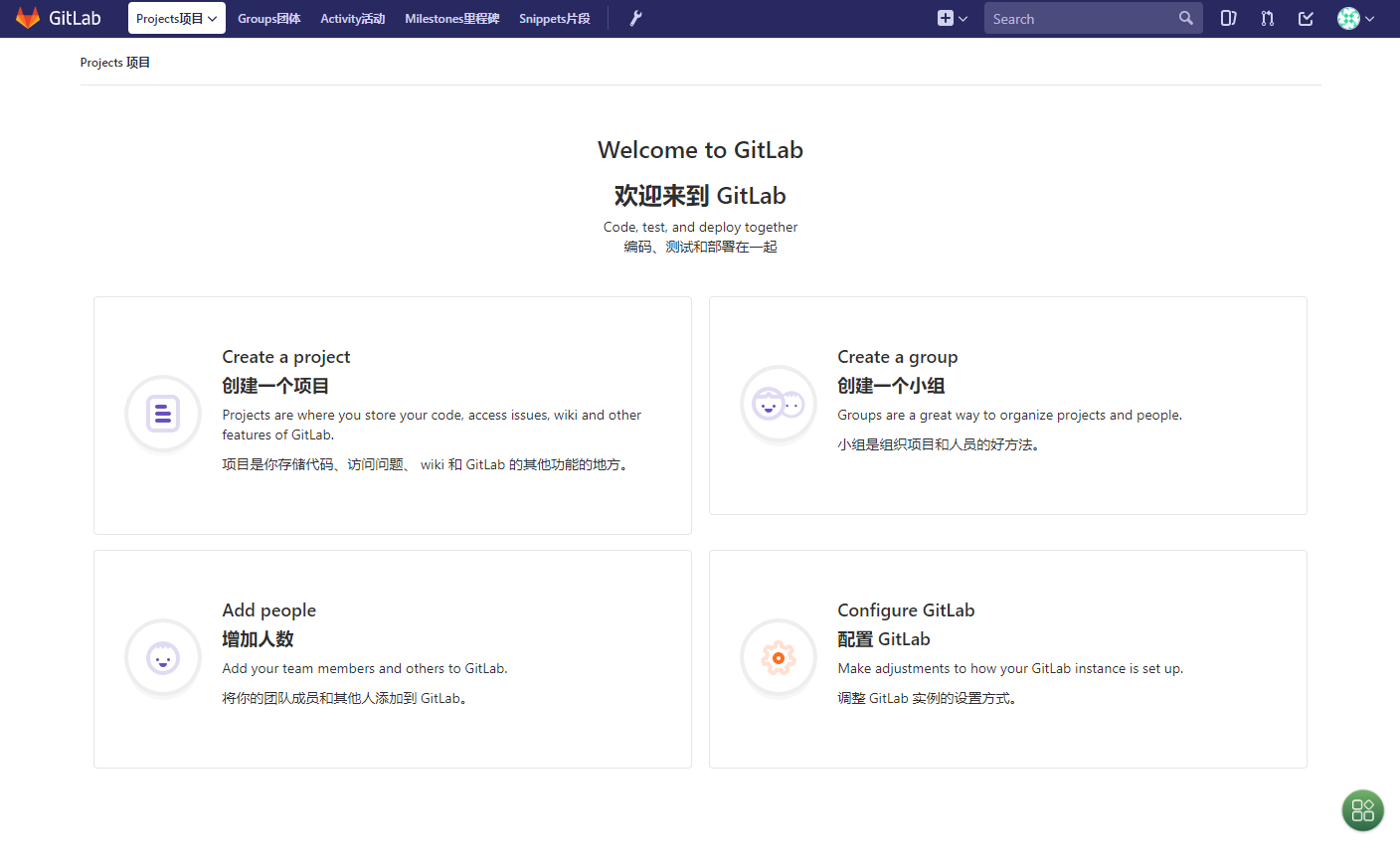
Task: Open the Milestones 里程碑 menu item
Action: coord(450,18)
